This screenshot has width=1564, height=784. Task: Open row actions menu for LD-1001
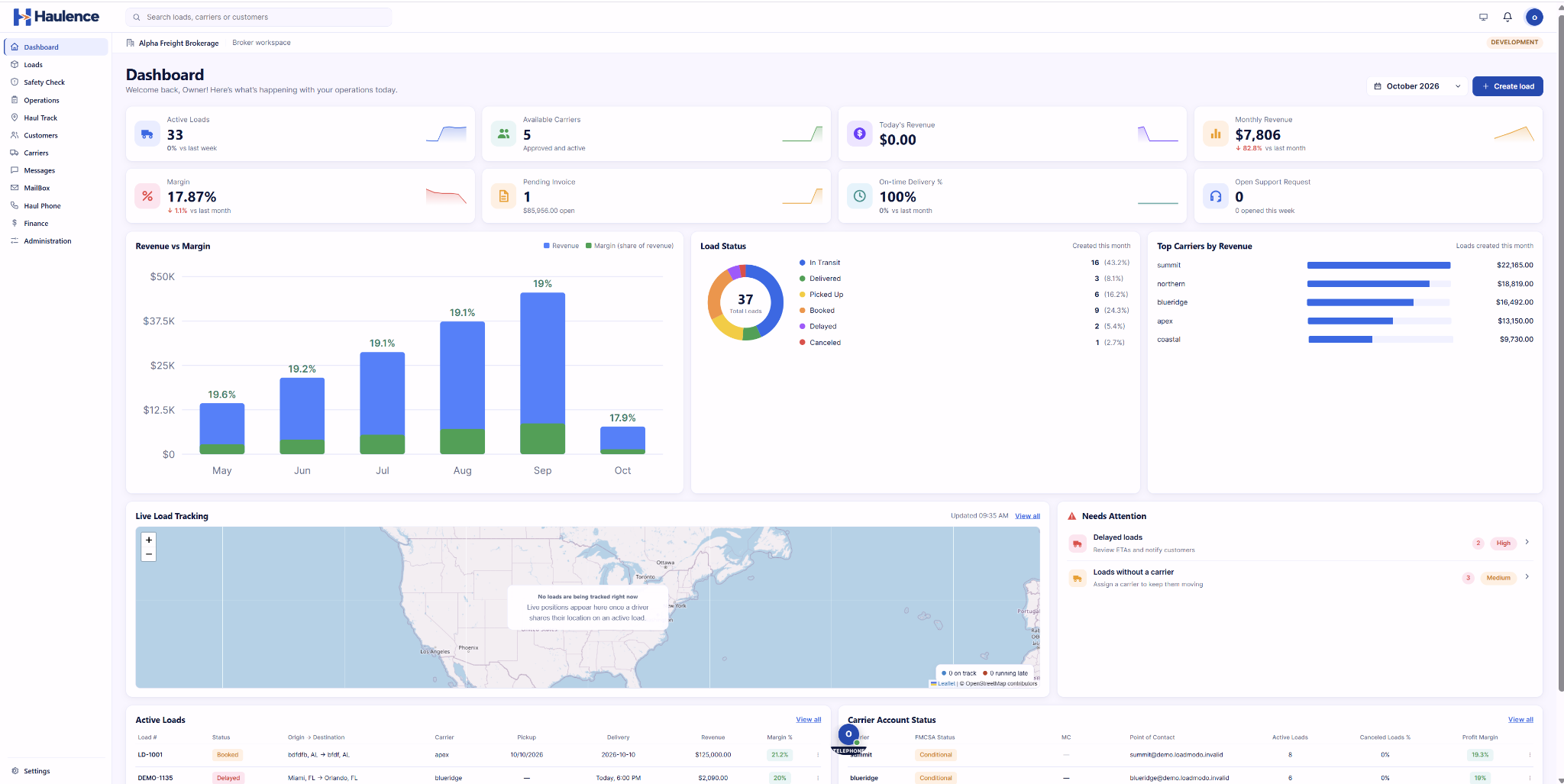point(818,755)
